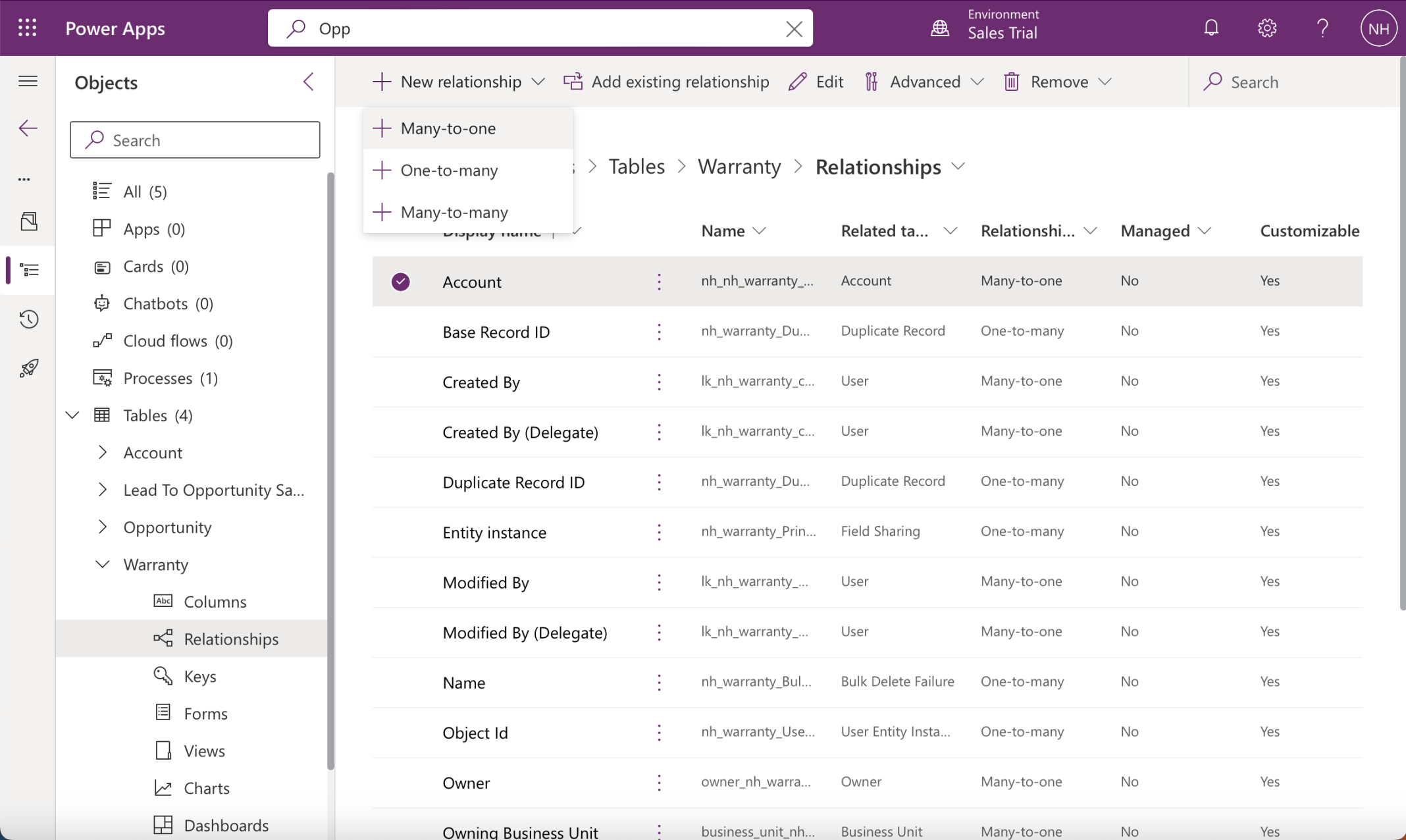1406x840 pixels.
Task: Select the Base Record ID row checkbox area
Action: tap(400, 331)
